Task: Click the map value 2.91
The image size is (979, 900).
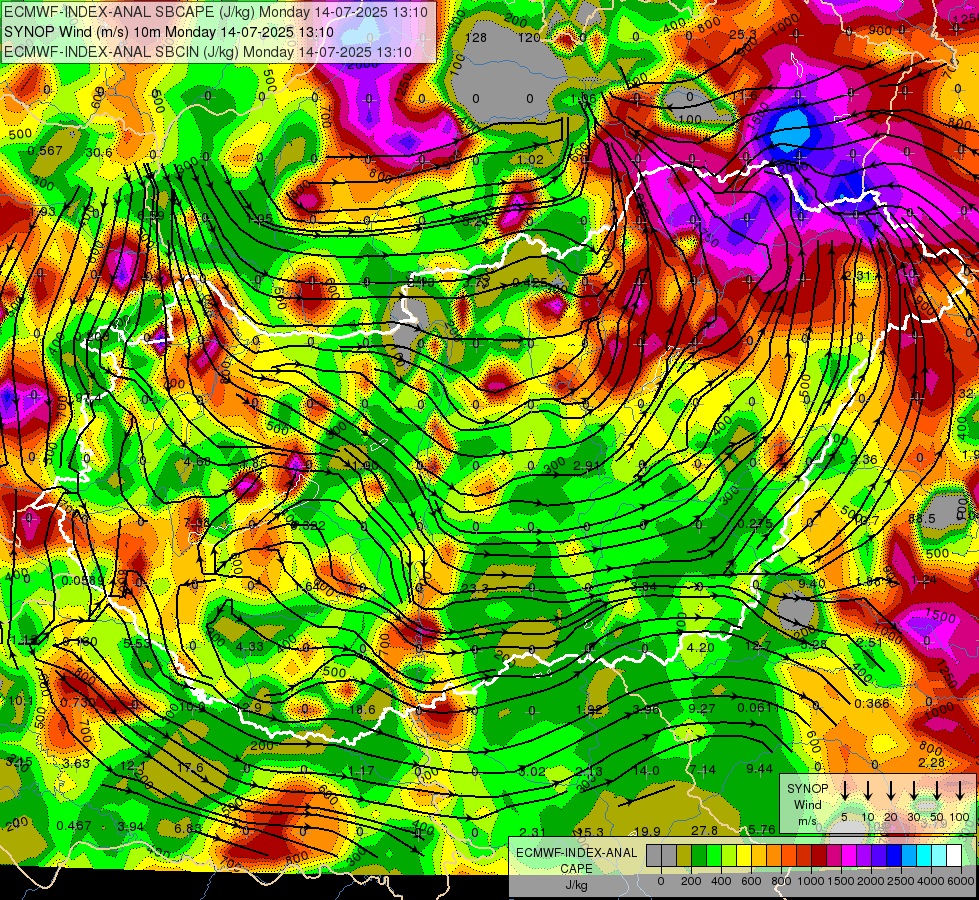Action: [586, 465]
